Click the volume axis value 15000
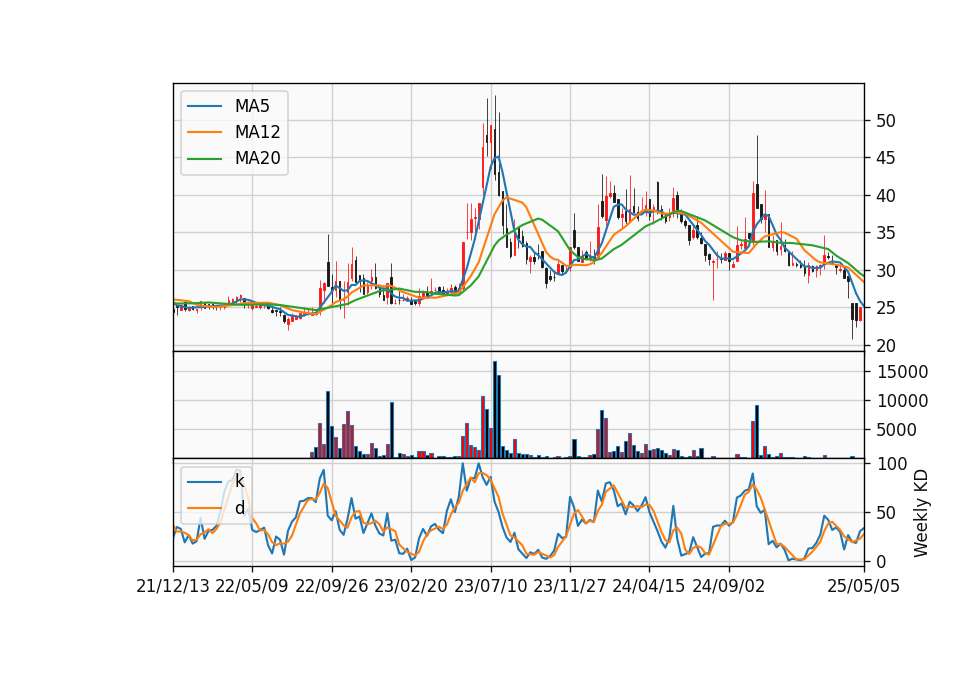 (902, 372)
